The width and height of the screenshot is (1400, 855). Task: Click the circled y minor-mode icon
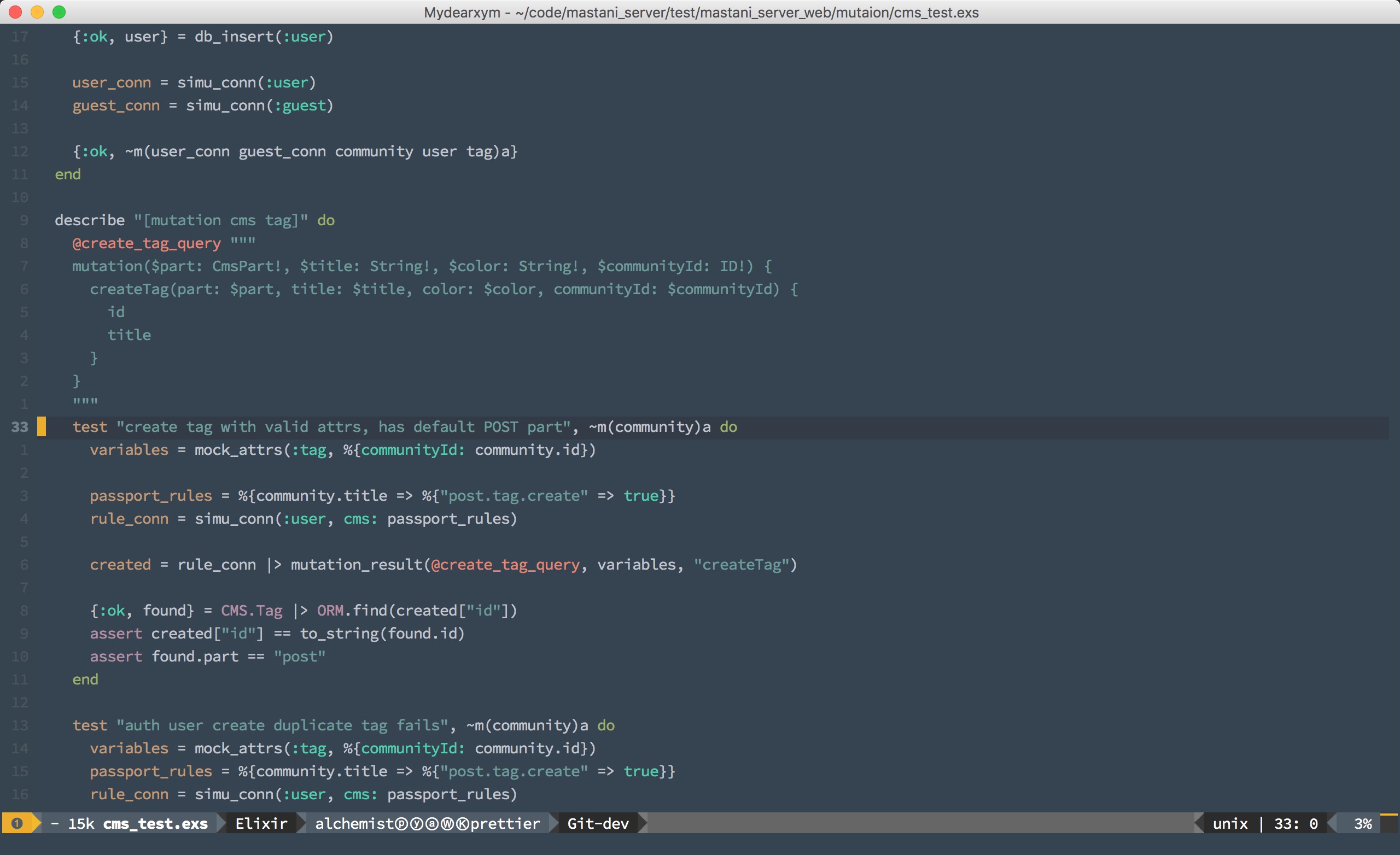pos(417,824)
